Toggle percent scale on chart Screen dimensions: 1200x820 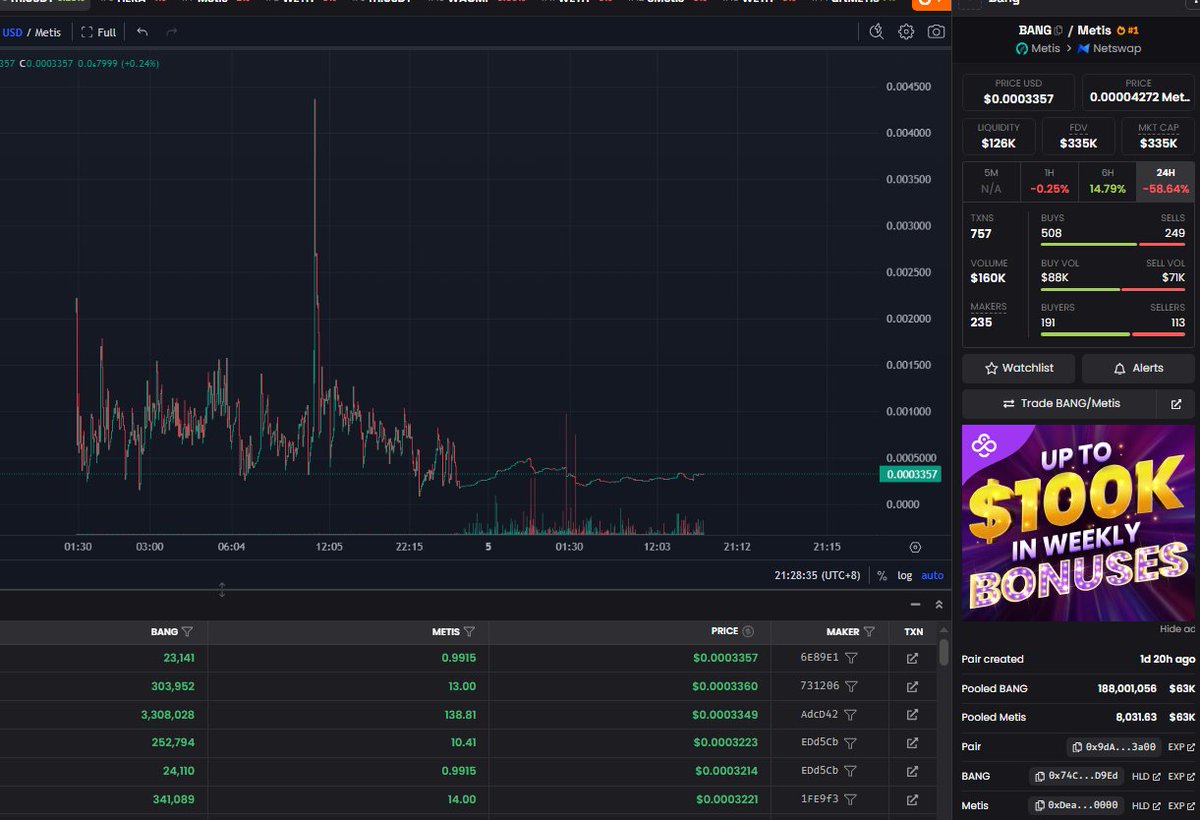pos(882,575)
